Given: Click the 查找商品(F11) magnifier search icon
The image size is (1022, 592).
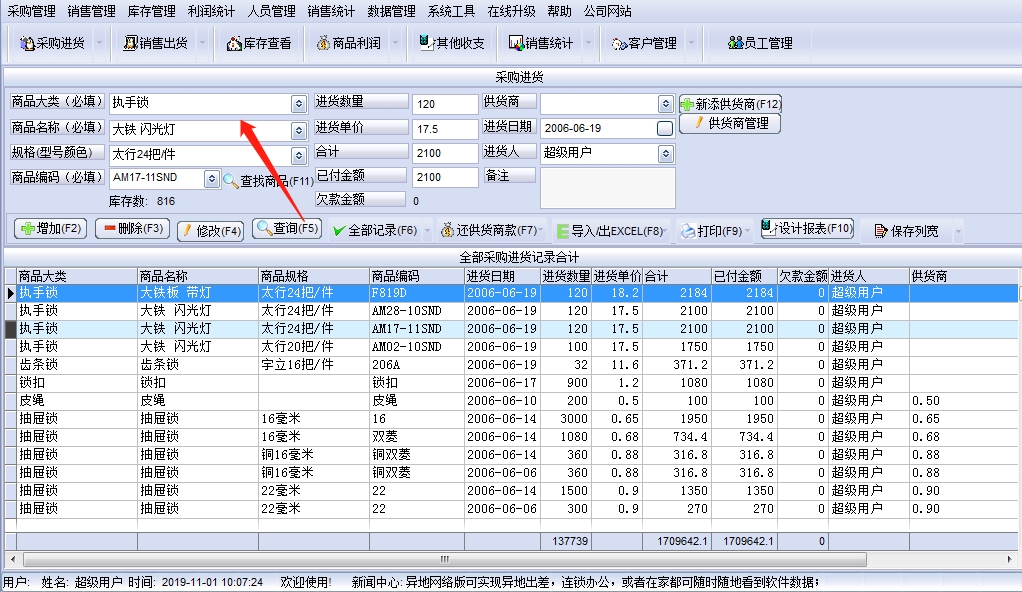Looking at the screenshot, I should [x=230, y=180].
